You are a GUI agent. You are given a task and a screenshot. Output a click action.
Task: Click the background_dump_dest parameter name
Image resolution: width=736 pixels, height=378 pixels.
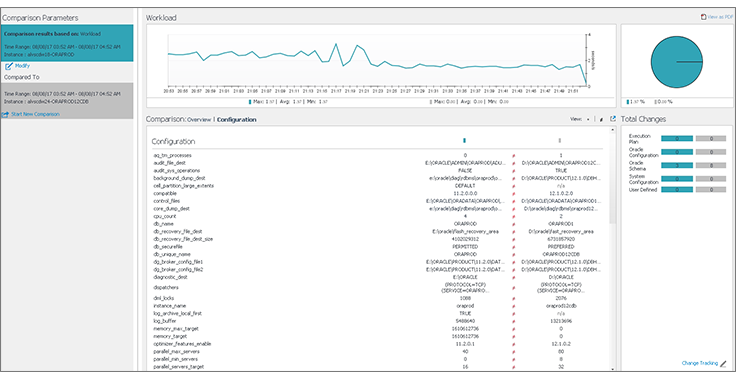coord(179,178)
